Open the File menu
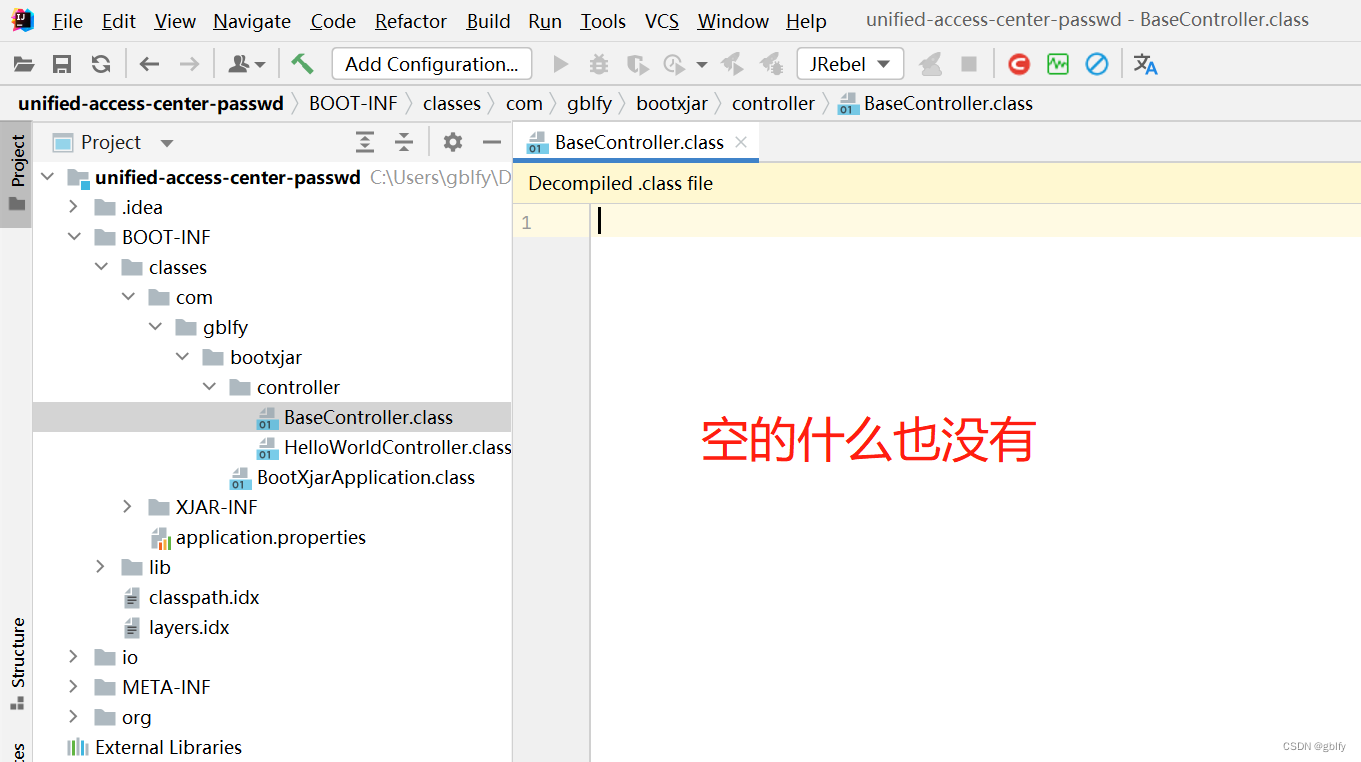1361x762 pixels. click(x=68, y=21)
